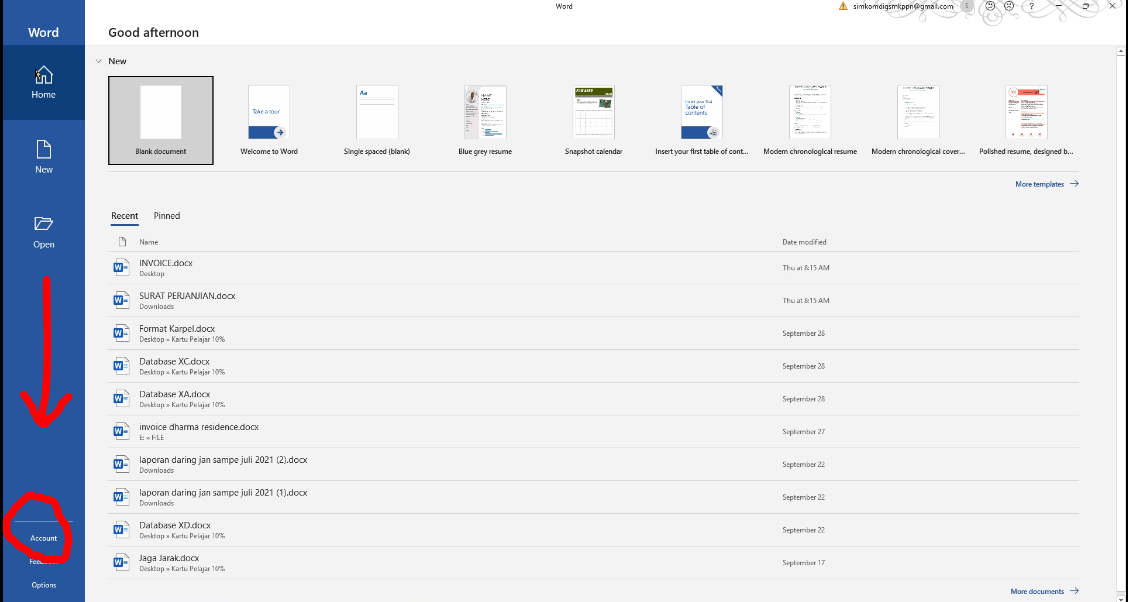
Task: Follow the More documents link
Action: 1045,591
